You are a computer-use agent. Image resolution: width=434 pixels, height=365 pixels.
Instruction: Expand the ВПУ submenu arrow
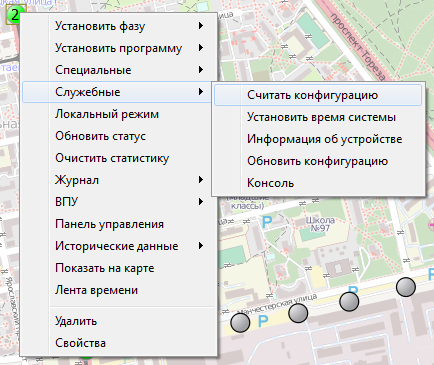(201, 202)
